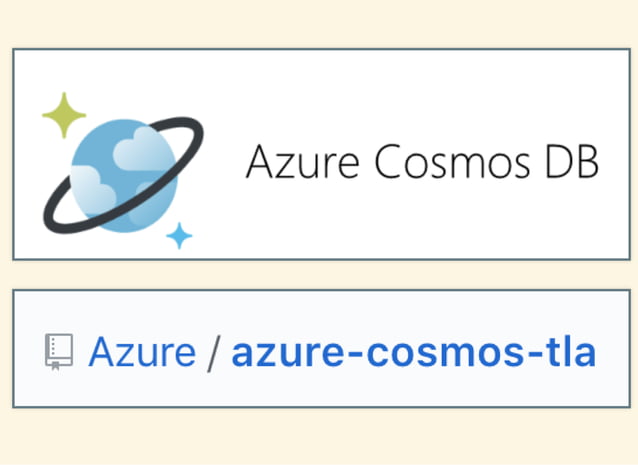Click the repository book icon
This screenshot has height=465, width=638.
(59, 352)
